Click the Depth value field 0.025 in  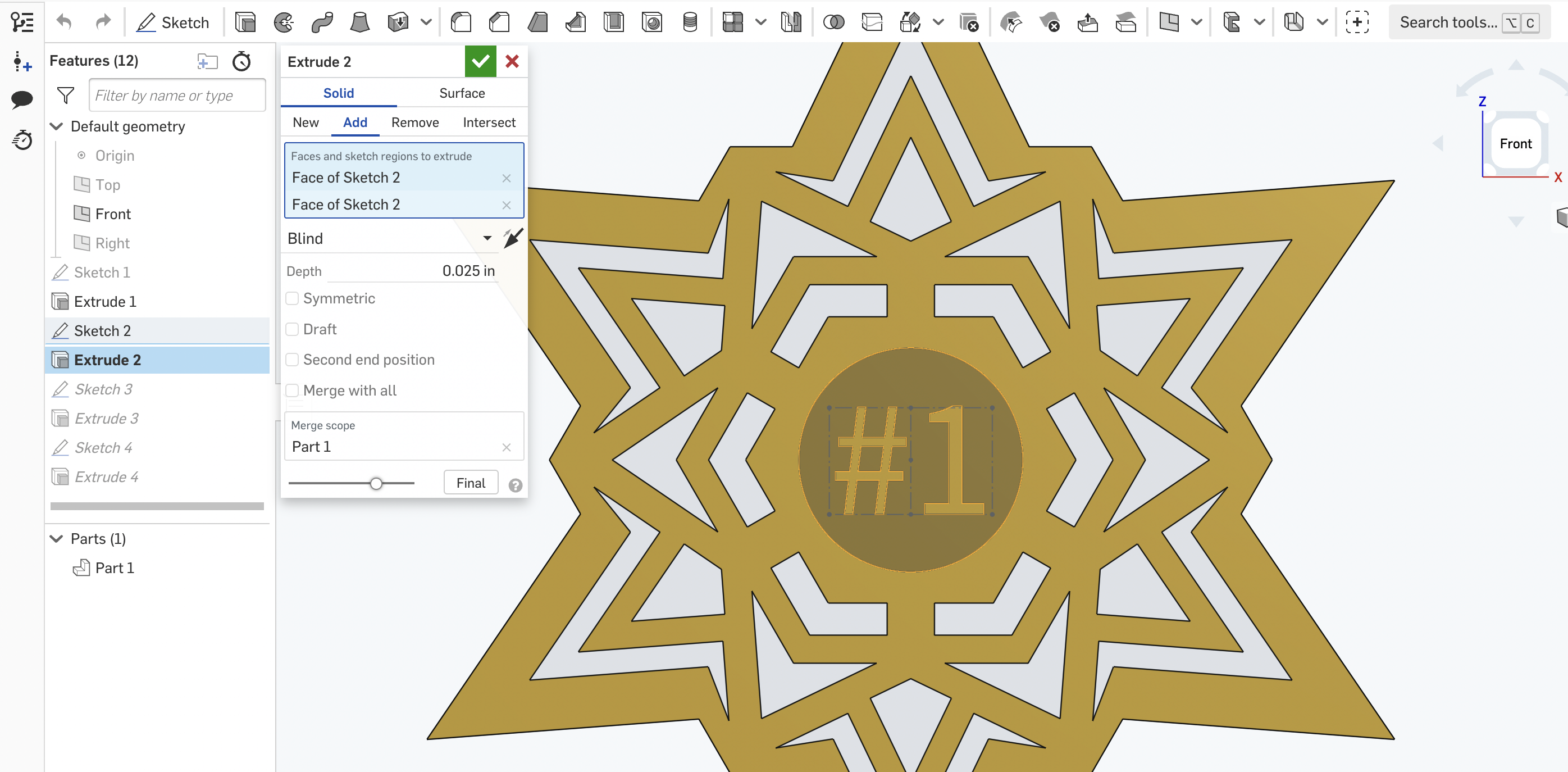412,271
